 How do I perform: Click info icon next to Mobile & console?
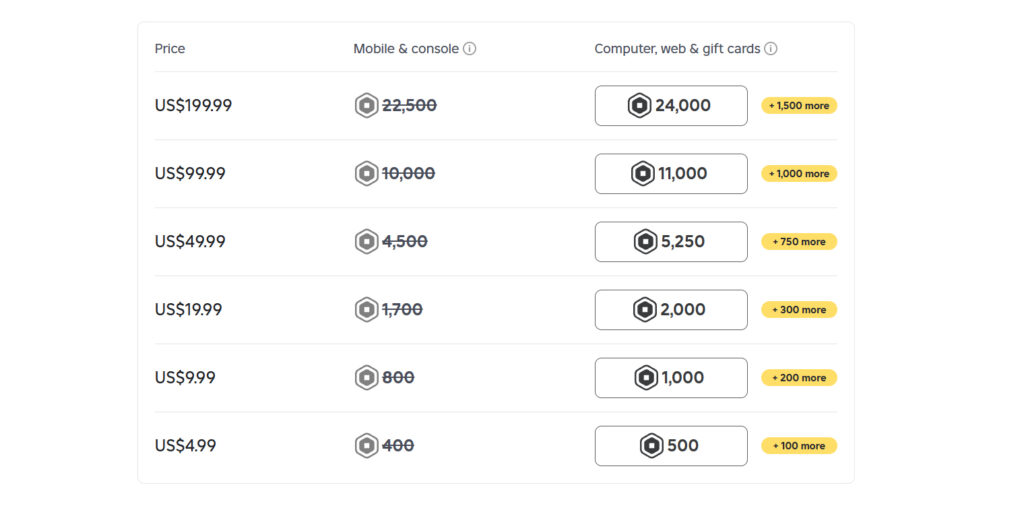click(x=470, y=49)
